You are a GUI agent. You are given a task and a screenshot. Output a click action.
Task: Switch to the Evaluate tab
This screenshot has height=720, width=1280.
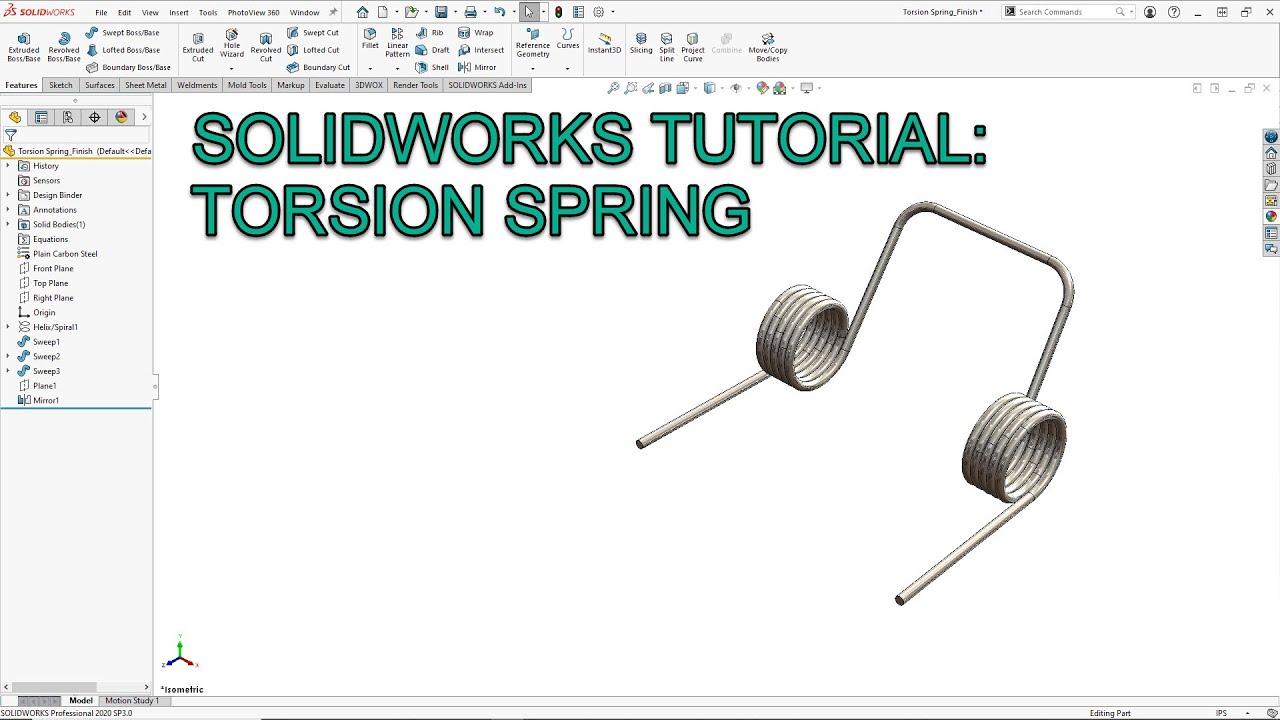point(330,85)
